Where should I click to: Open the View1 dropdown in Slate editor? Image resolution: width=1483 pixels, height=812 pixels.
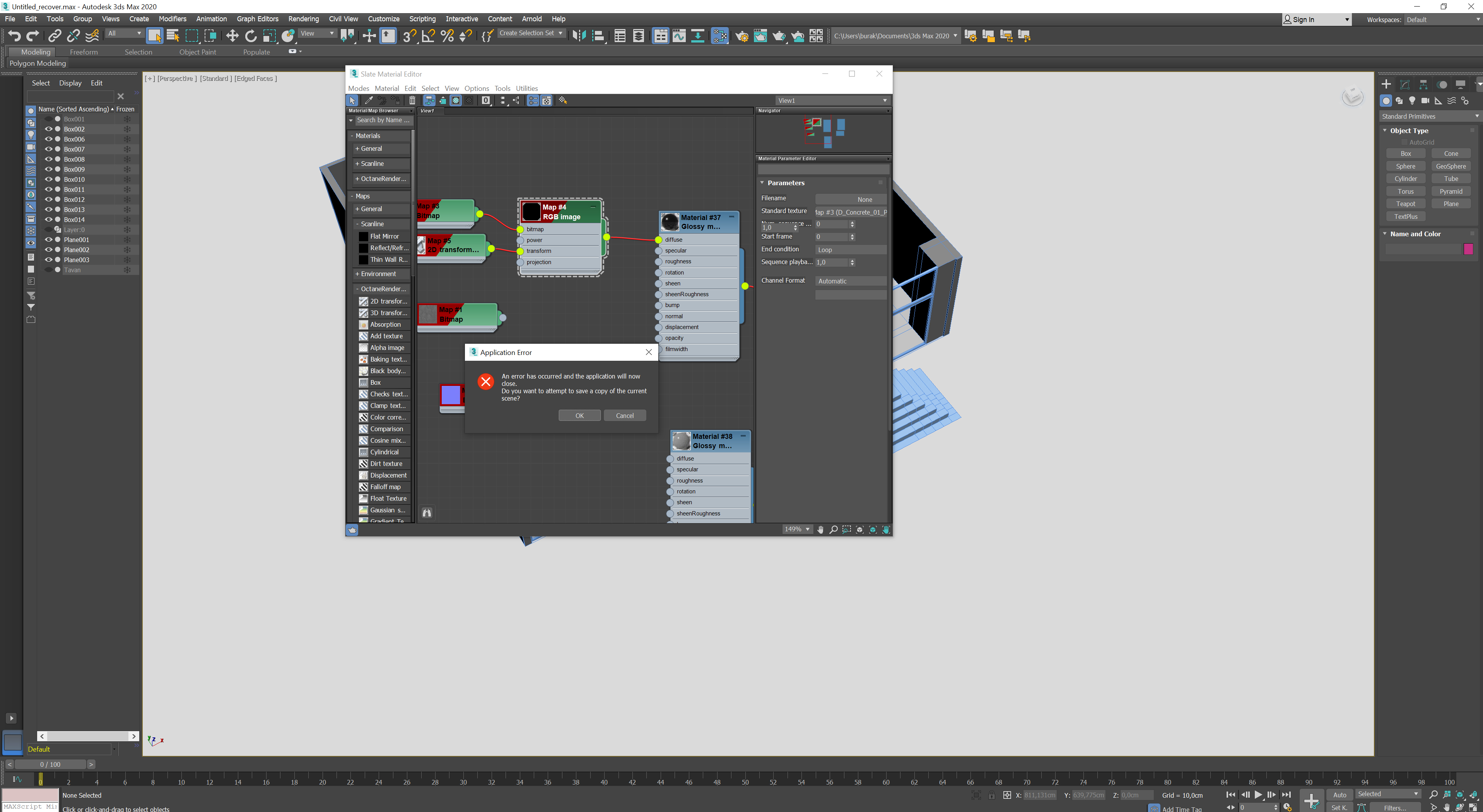point(832,100)
